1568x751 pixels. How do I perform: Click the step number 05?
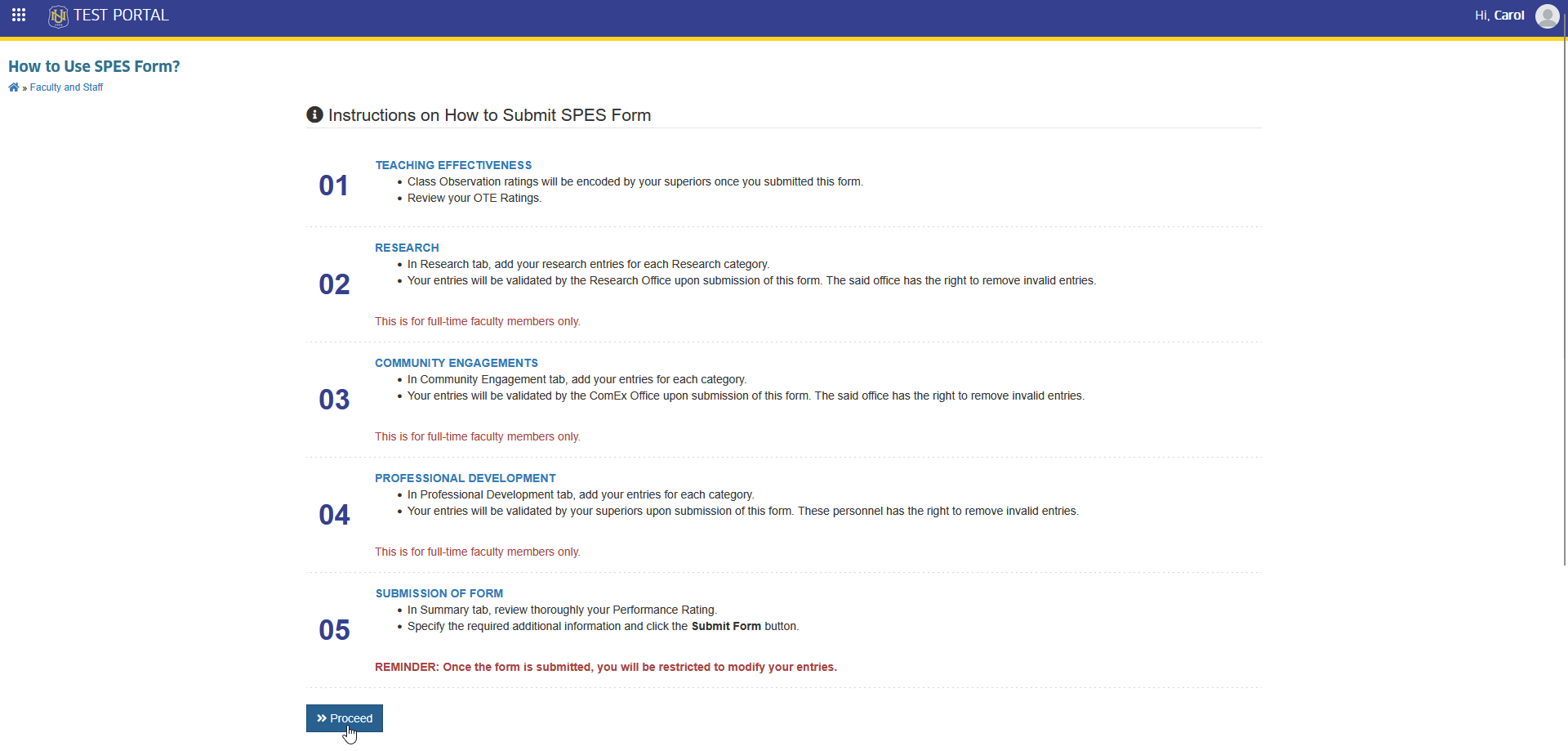pos(334,630)
